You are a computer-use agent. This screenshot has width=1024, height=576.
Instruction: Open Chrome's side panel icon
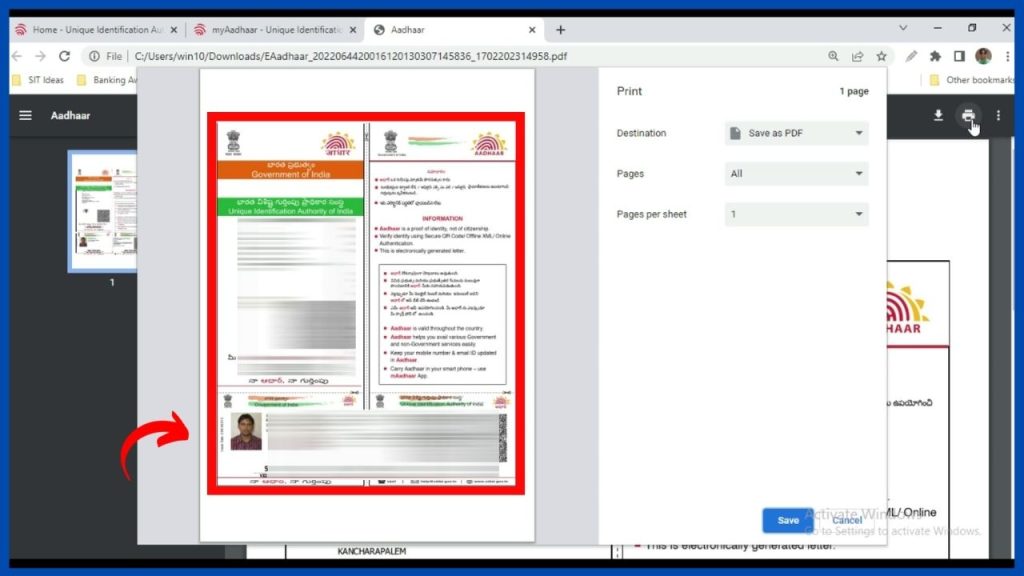959,57
